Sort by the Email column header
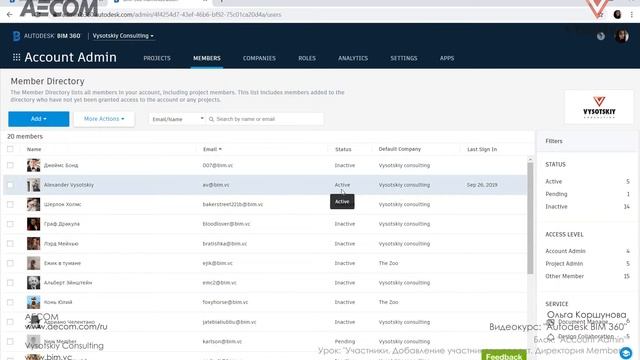 pyautogui.click(x=212, y=149)
